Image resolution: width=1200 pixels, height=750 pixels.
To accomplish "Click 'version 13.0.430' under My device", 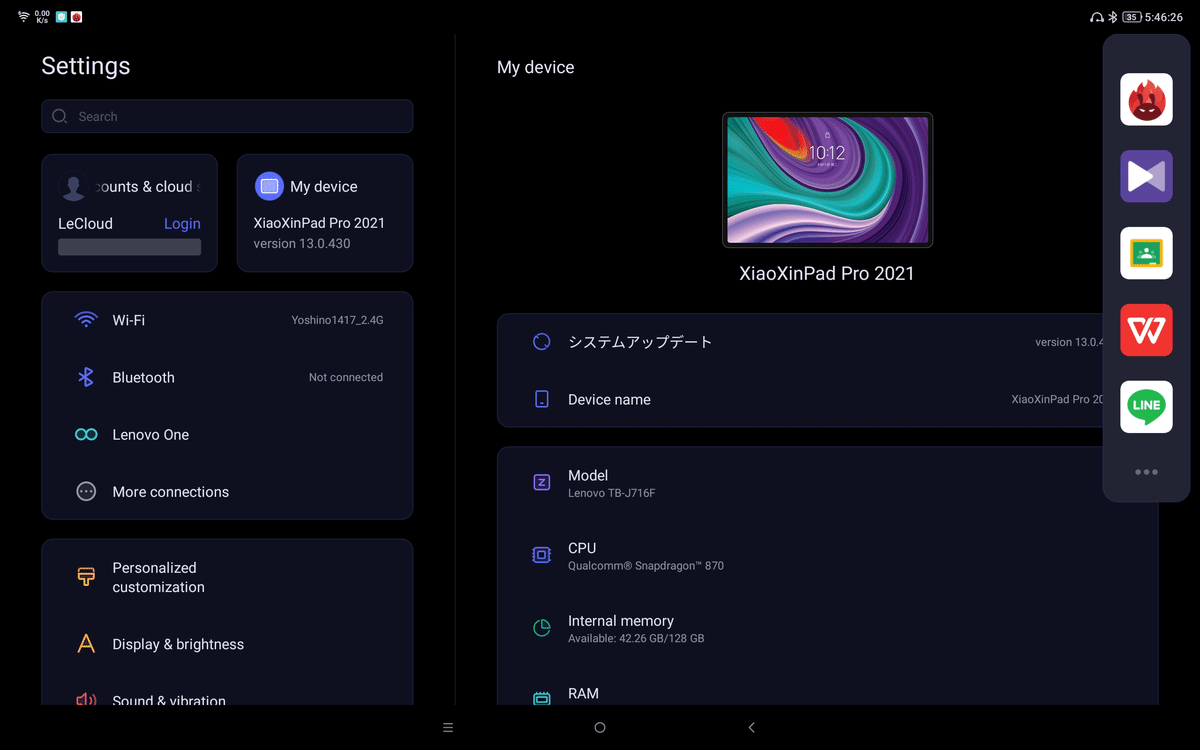I will pos(302,243).
